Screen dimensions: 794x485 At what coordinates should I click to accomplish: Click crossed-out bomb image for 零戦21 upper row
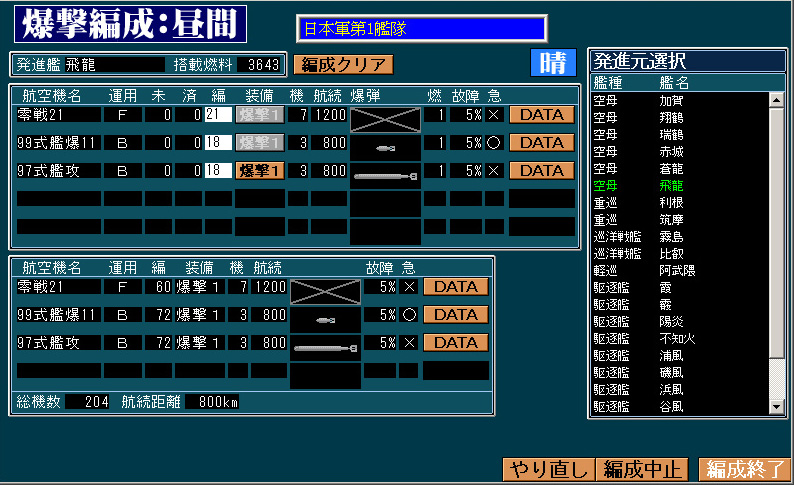tap(385, 120)
